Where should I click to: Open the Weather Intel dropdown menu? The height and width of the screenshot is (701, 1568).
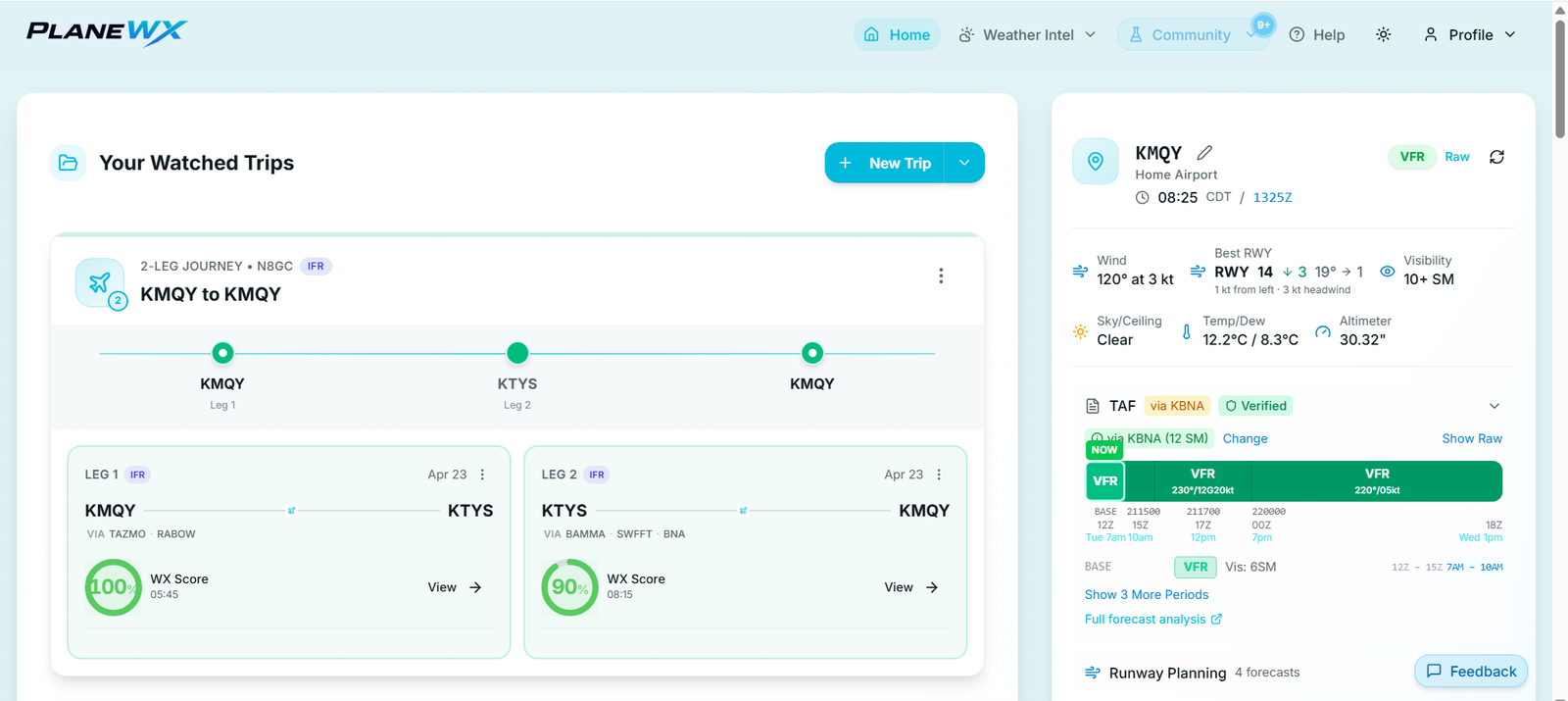[x=1027, y=34]
